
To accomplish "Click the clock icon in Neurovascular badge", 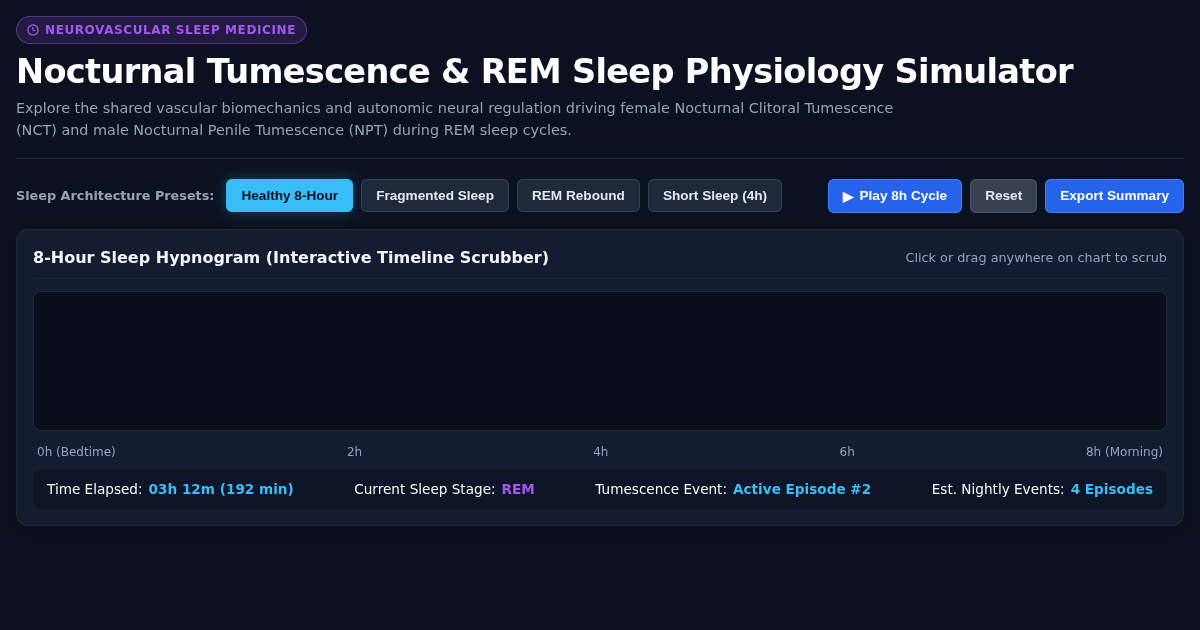I will pos(33,30).
